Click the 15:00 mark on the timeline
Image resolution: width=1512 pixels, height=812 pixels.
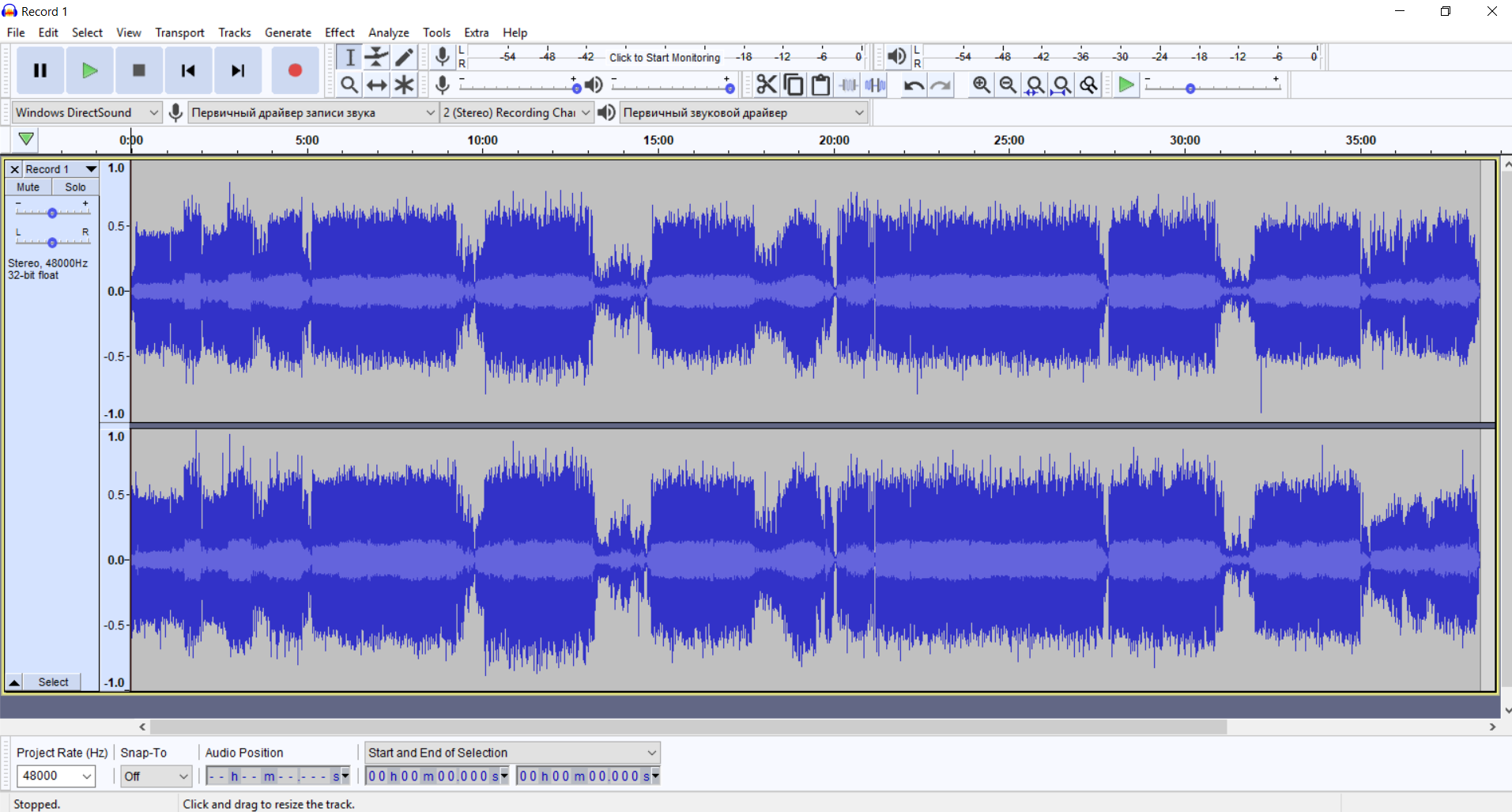(x=658, y=140)
